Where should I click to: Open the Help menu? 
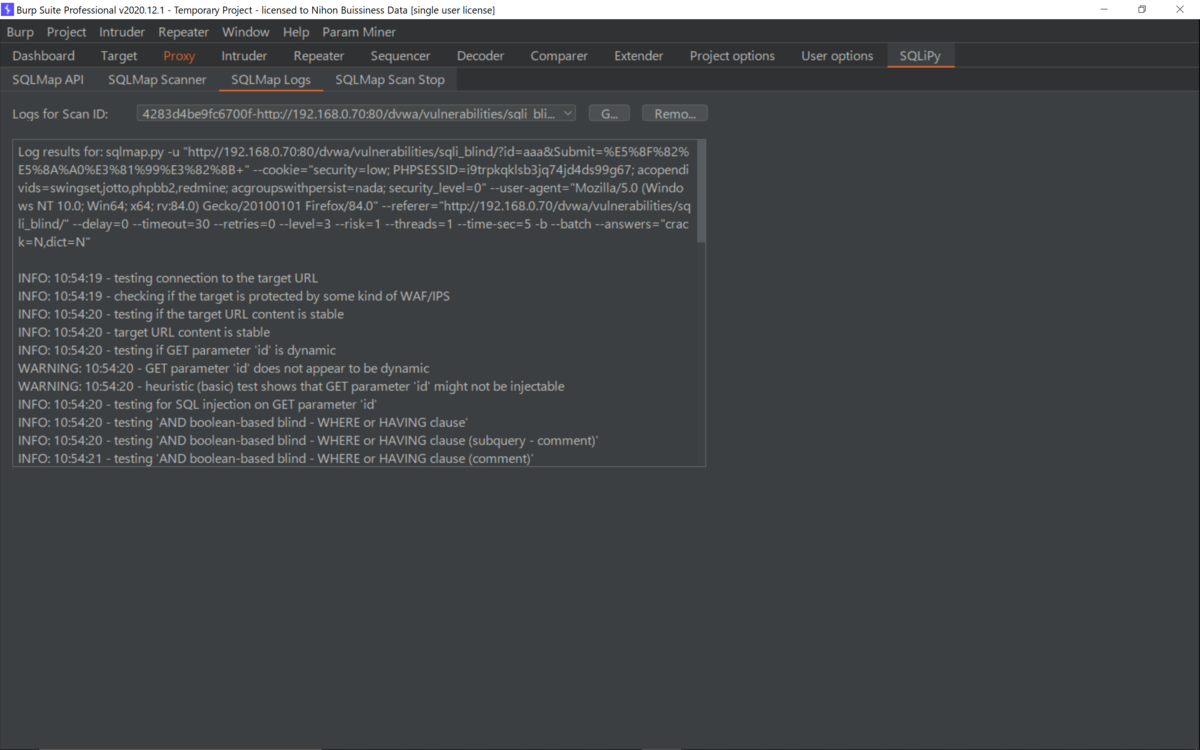296,32
